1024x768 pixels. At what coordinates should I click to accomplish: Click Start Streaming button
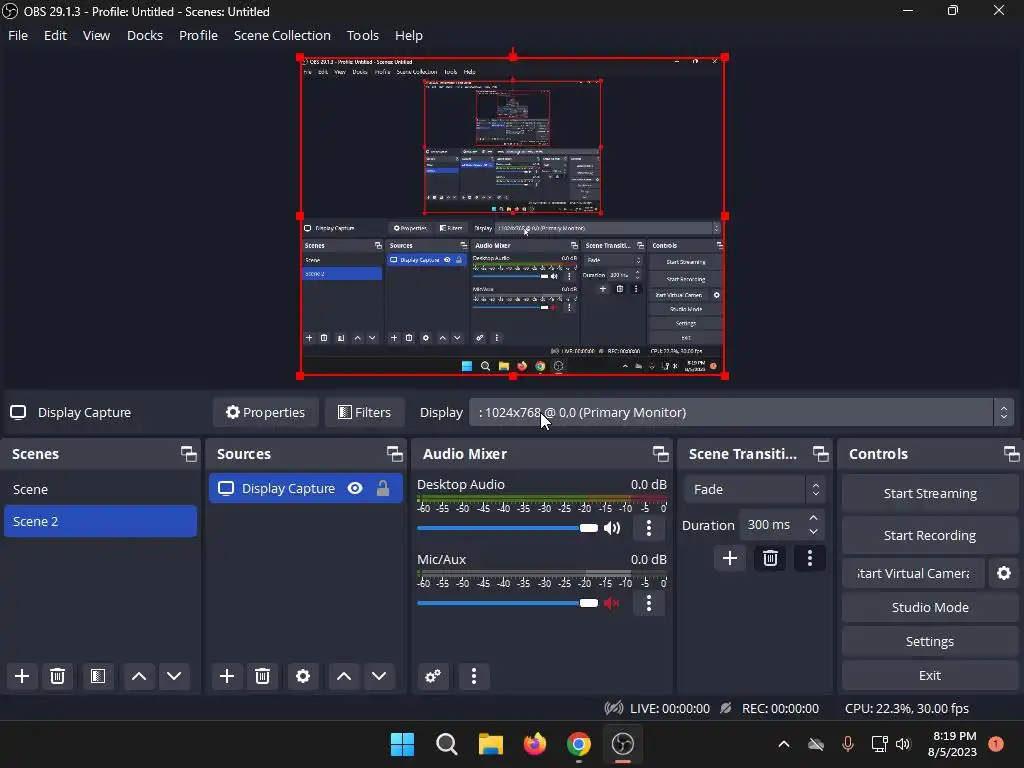(x=930, y=494)
